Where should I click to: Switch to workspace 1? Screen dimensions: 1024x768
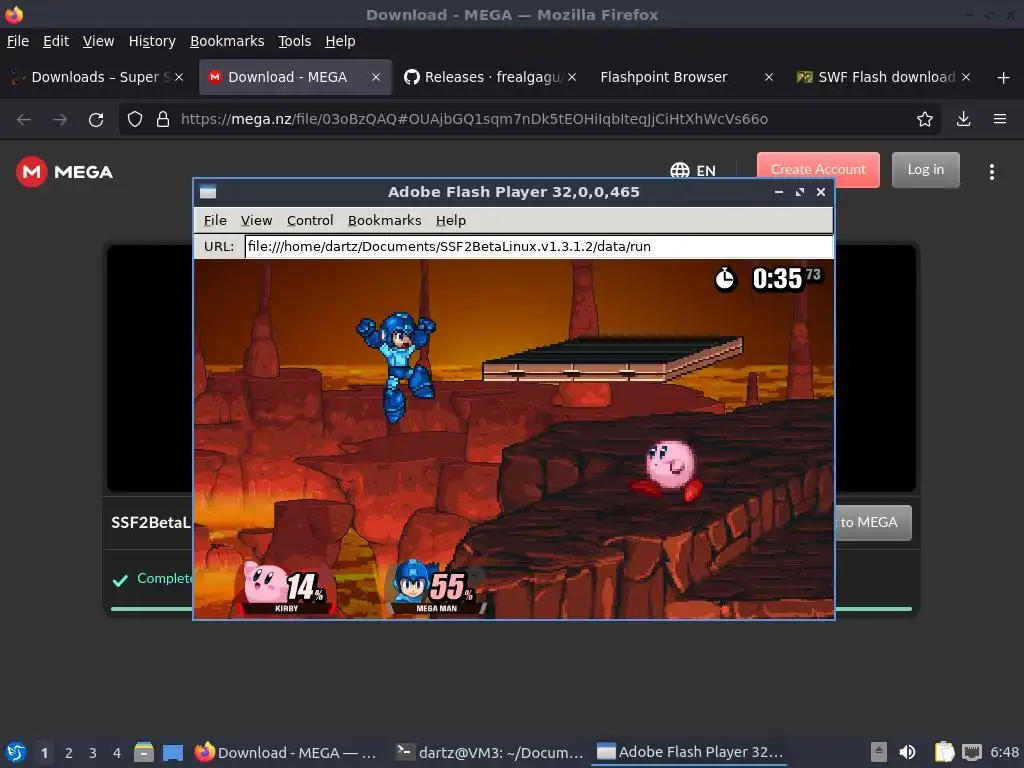[x=44, y=753]
